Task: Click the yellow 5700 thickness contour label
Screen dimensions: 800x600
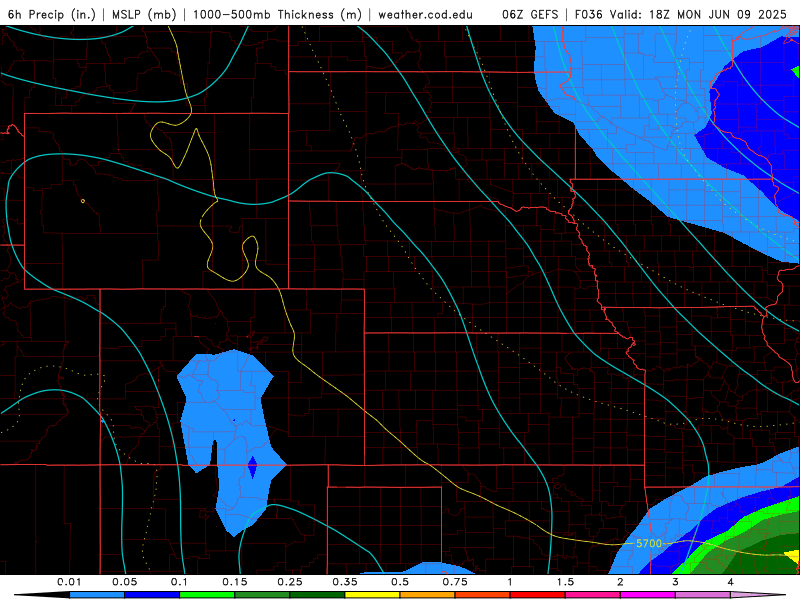Action: pos(649,543)
